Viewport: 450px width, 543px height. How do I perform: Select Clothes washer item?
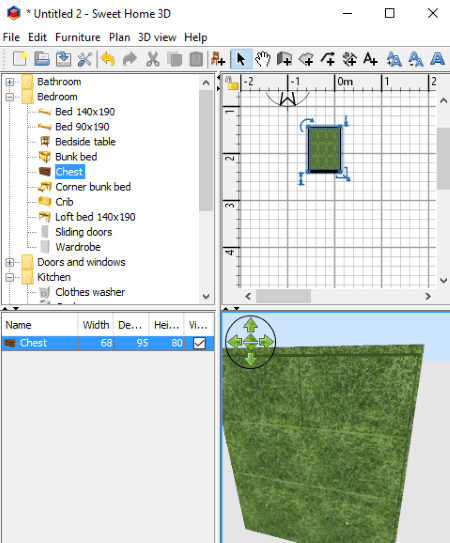90,292
